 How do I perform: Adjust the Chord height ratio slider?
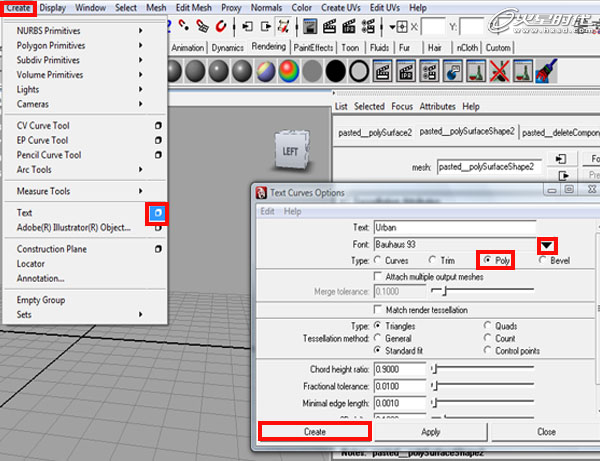click(483, 369)
